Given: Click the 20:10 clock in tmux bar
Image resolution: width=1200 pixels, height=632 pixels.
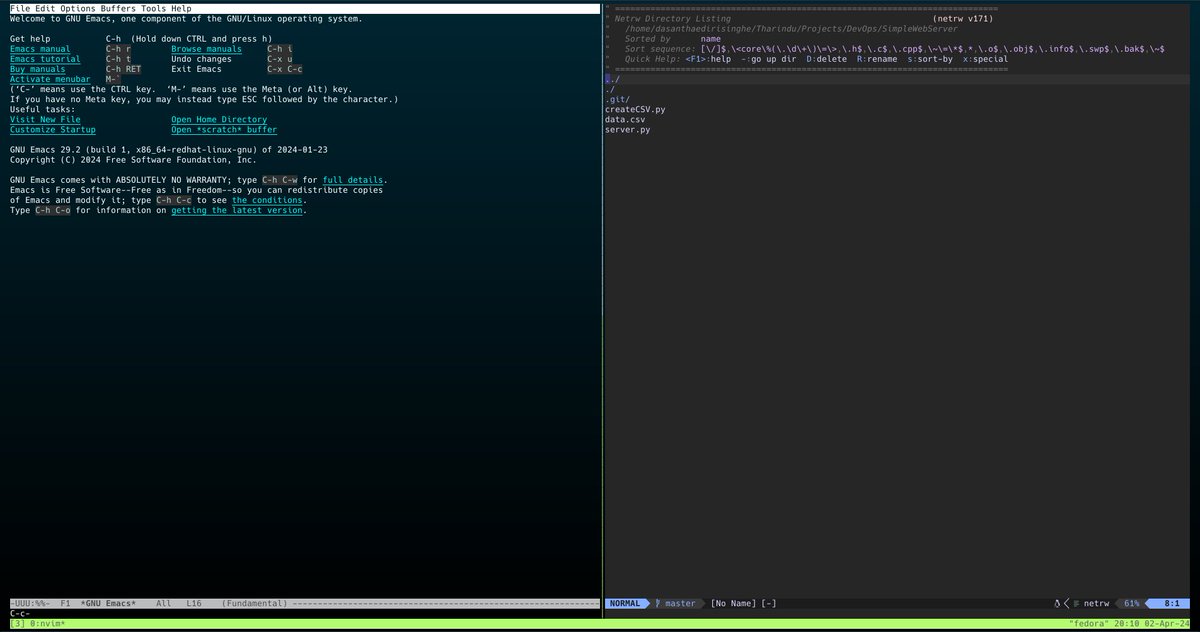Looking at the screenshot, I should click(x=1128, y=623).
